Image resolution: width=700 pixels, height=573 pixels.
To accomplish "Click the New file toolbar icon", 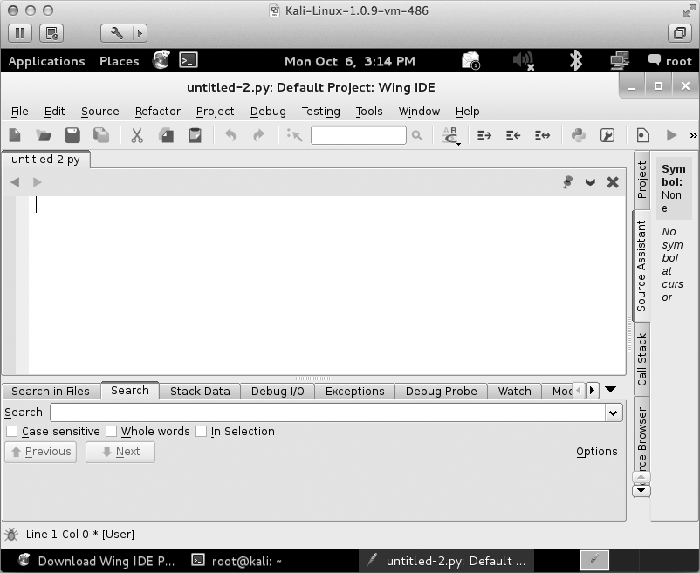I will [x=16, y=135].
